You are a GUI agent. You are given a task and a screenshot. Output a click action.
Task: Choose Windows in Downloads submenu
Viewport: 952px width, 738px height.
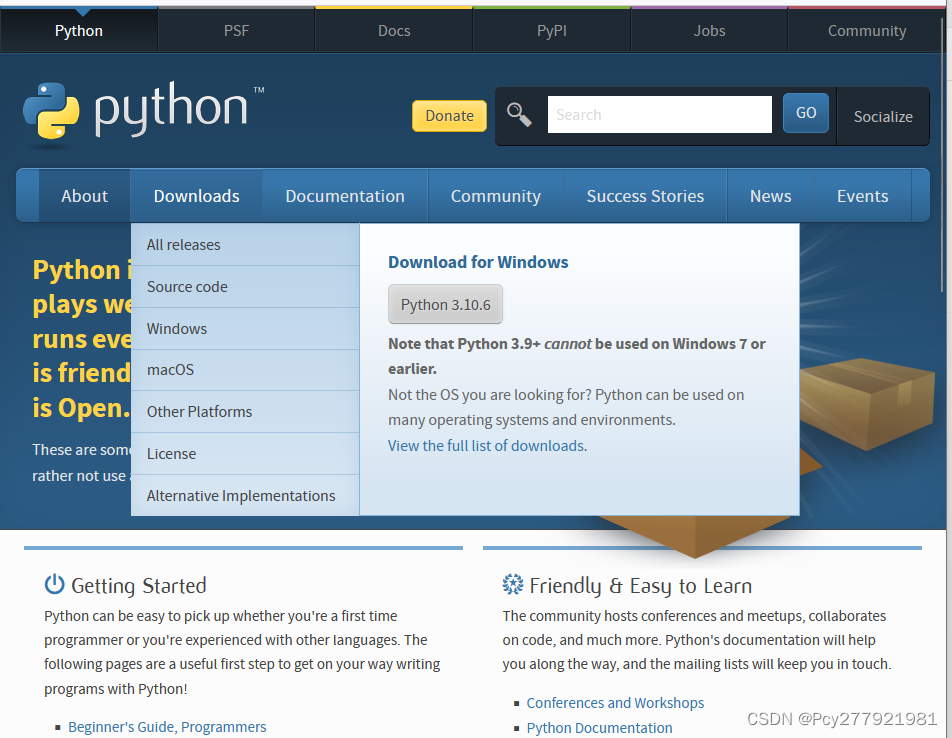pos(245,328)
